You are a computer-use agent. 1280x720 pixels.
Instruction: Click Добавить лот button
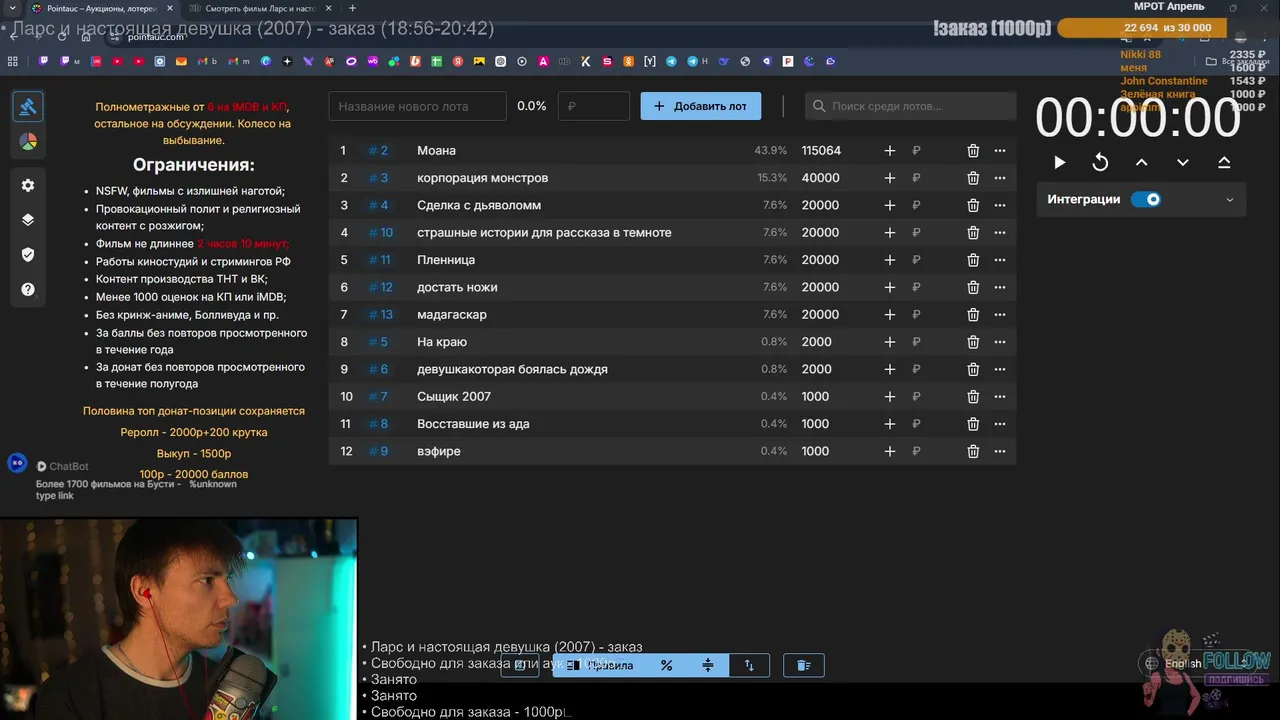pyautogui.click(x=700, y=106)
